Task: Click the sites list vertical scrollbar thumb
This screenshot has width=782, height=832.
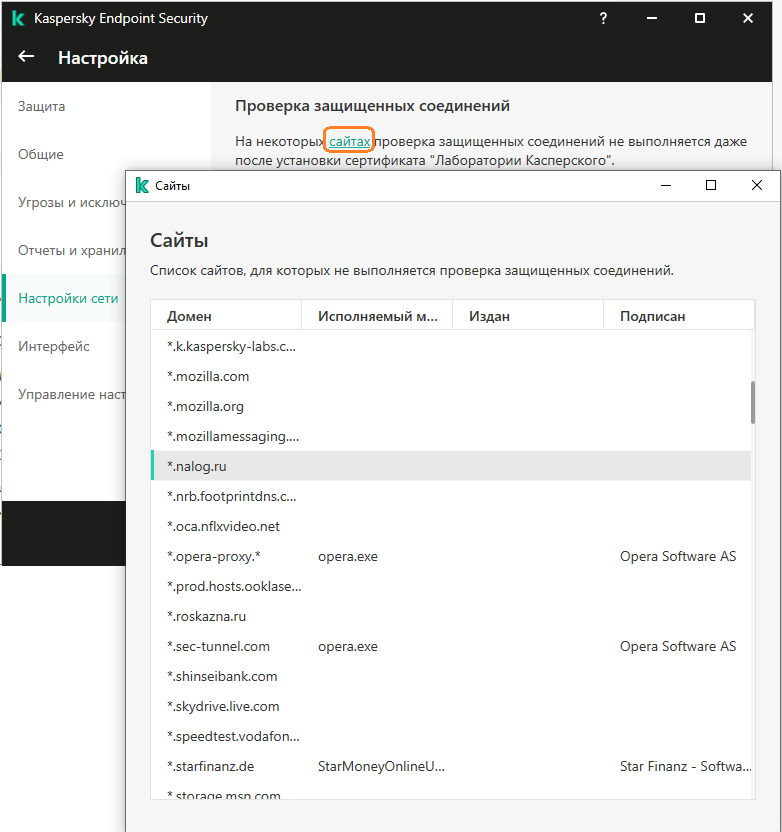Action: point(752,402)
